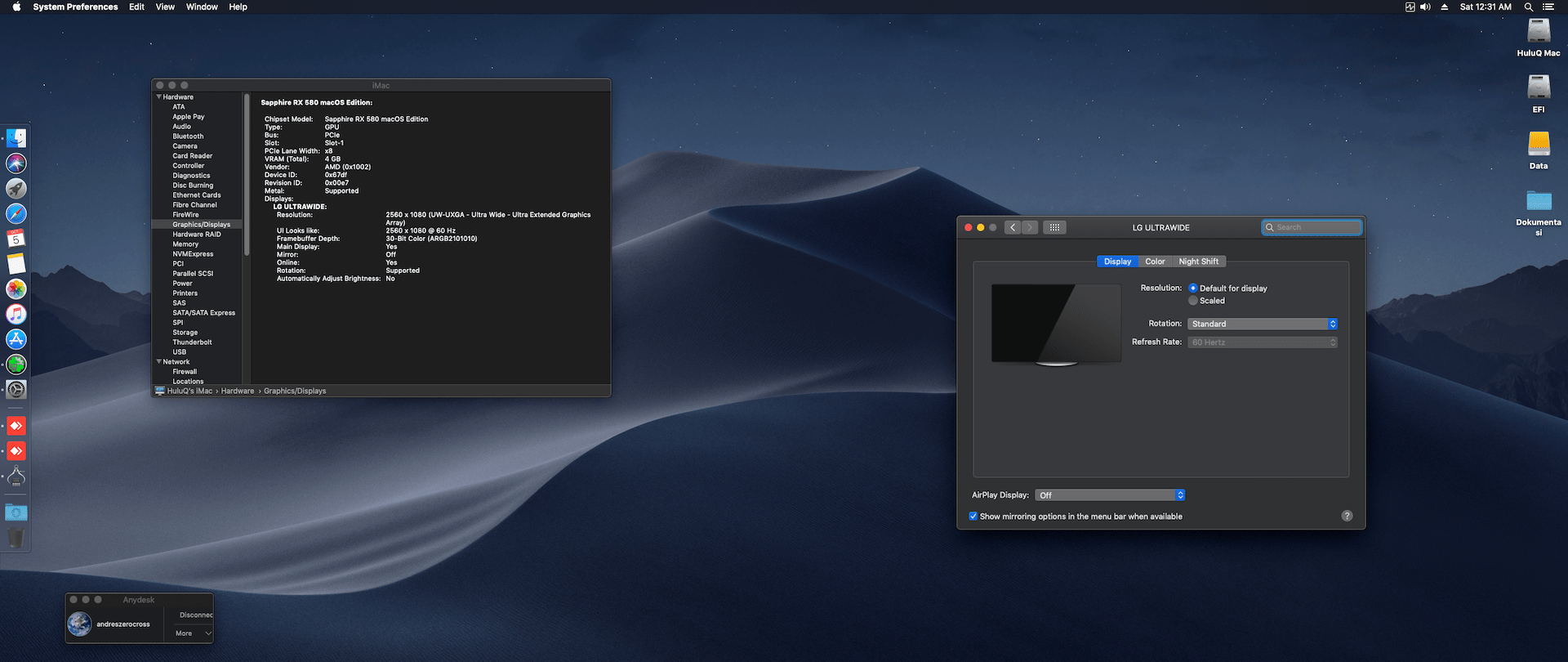Open Photos from the Dock
The width and height of the screenshot is (1568, 662).
pos(16,289)
